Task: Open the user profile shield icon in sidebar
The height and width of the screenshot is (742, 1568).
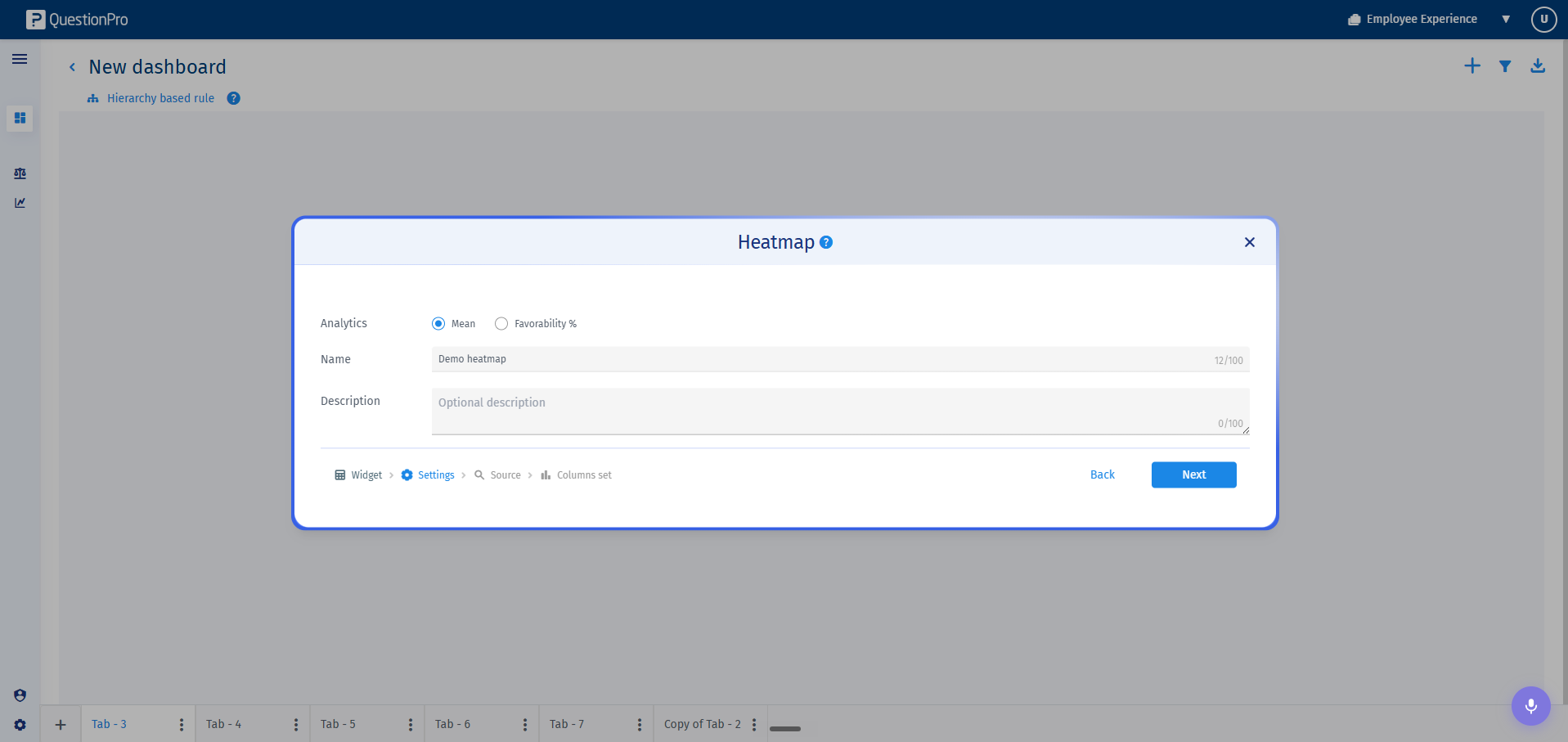Action: pos(20,695)
